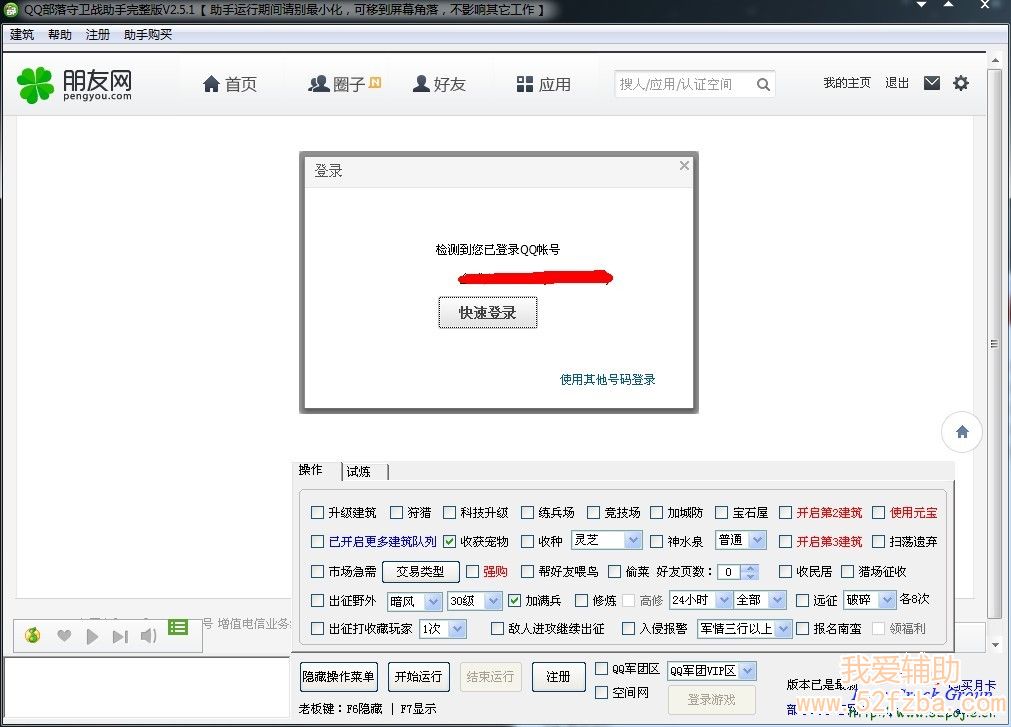Increase the 好友页数 spinner value
The image size is (1011, 727).
click(x=751, y=568)
